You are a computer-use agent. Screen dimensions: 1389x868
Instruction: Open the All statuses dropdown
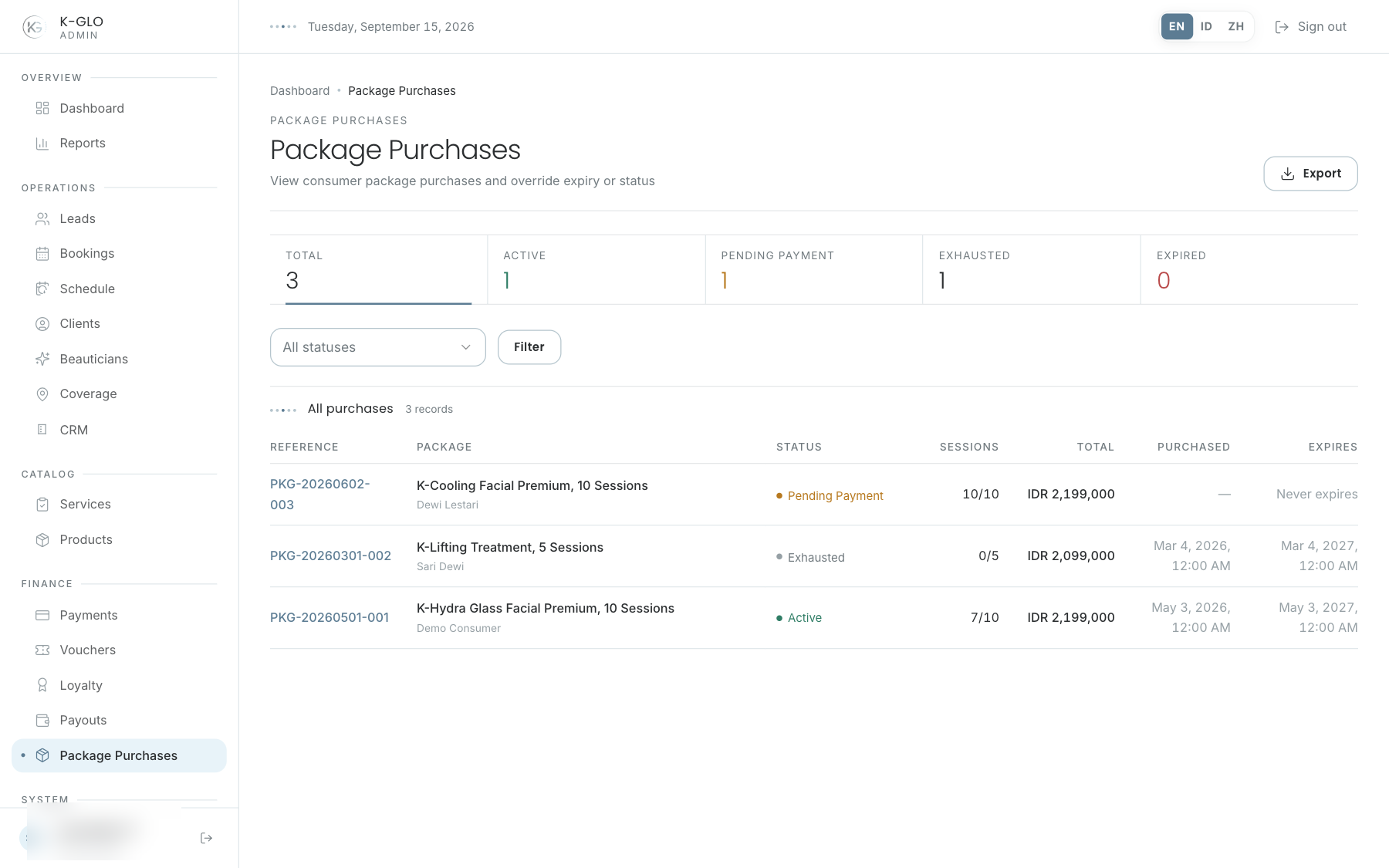coord(378,347)
